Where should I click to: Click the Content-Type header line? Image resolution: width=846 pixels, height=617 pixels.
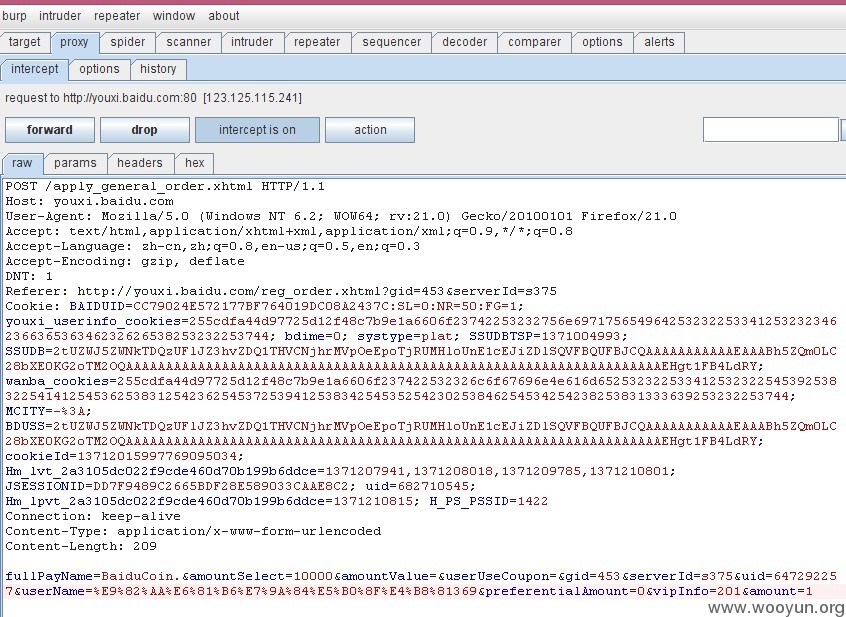(x=193, y=532)
